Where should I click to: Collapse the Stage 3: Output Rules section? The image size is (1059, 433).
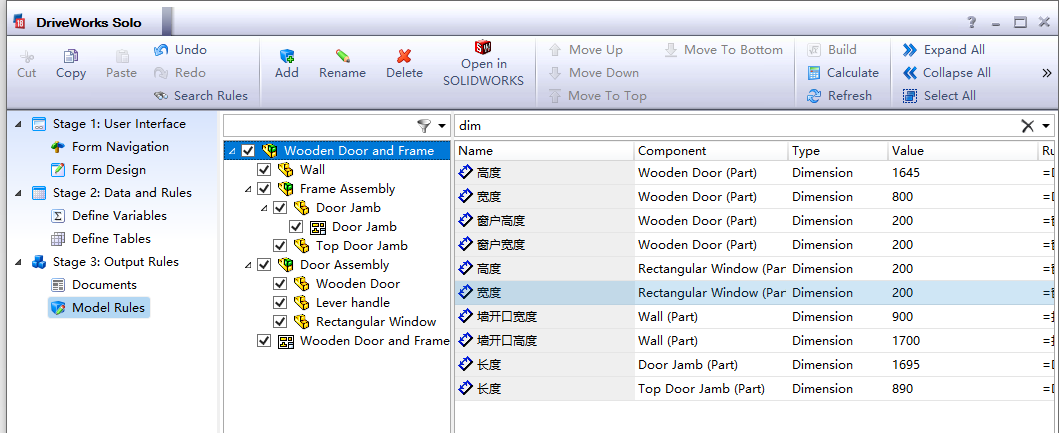[x=18, y=261]
